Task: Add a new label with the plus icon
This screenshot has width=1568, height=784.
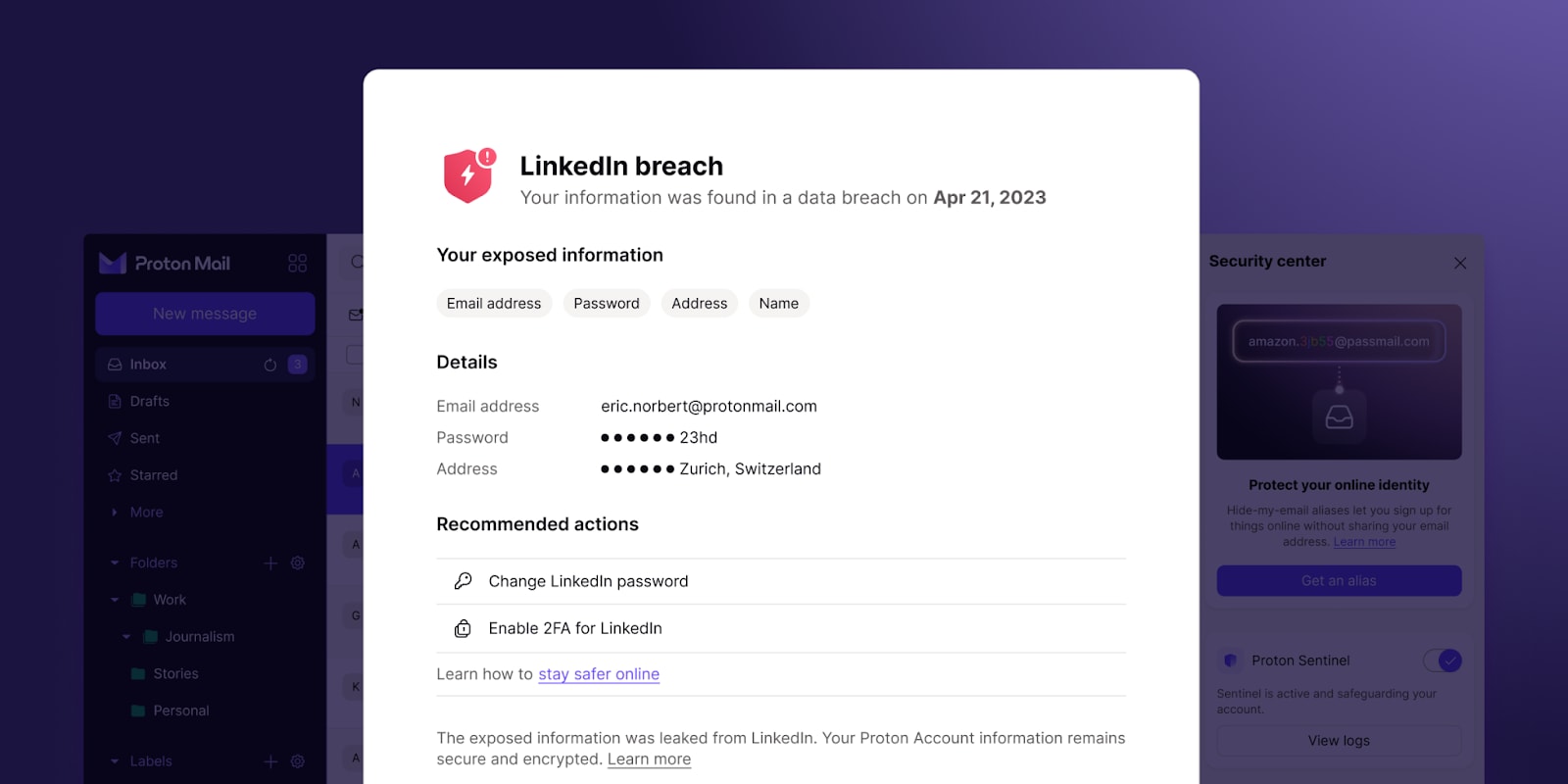Action: point(271,761)
